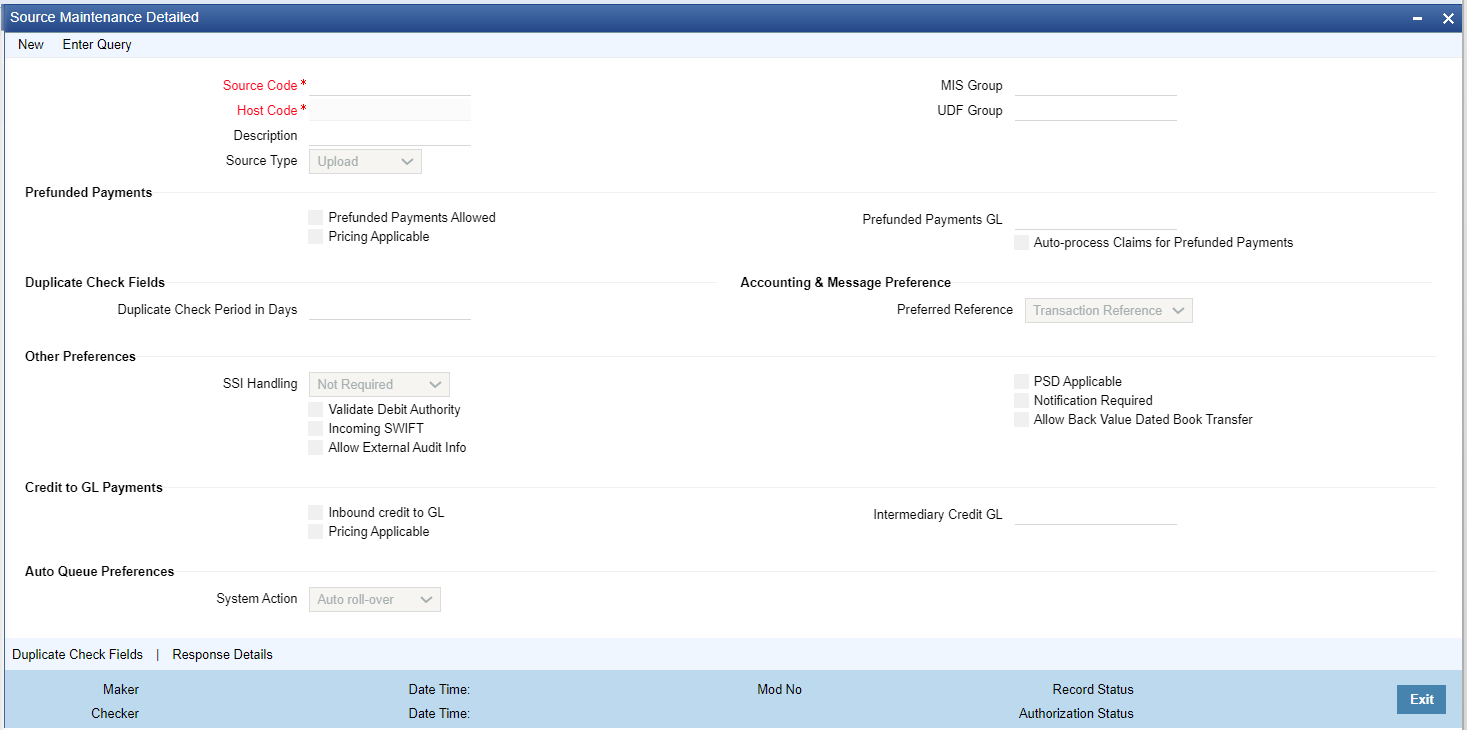The width and height of the screenshot is (1467, 730).
Task: Click the Accounting & Message Preference heading
Action: pos(846,283)
